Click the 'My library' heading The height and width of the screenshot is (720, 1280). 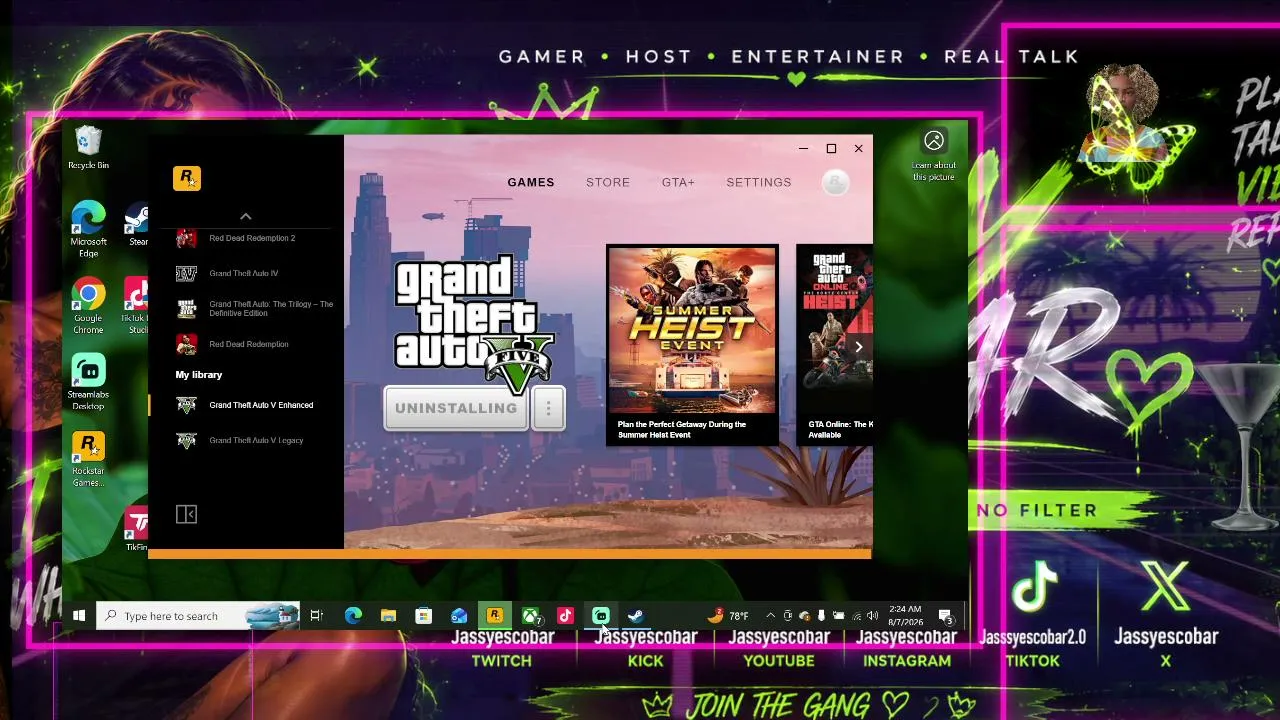point(199,374)
